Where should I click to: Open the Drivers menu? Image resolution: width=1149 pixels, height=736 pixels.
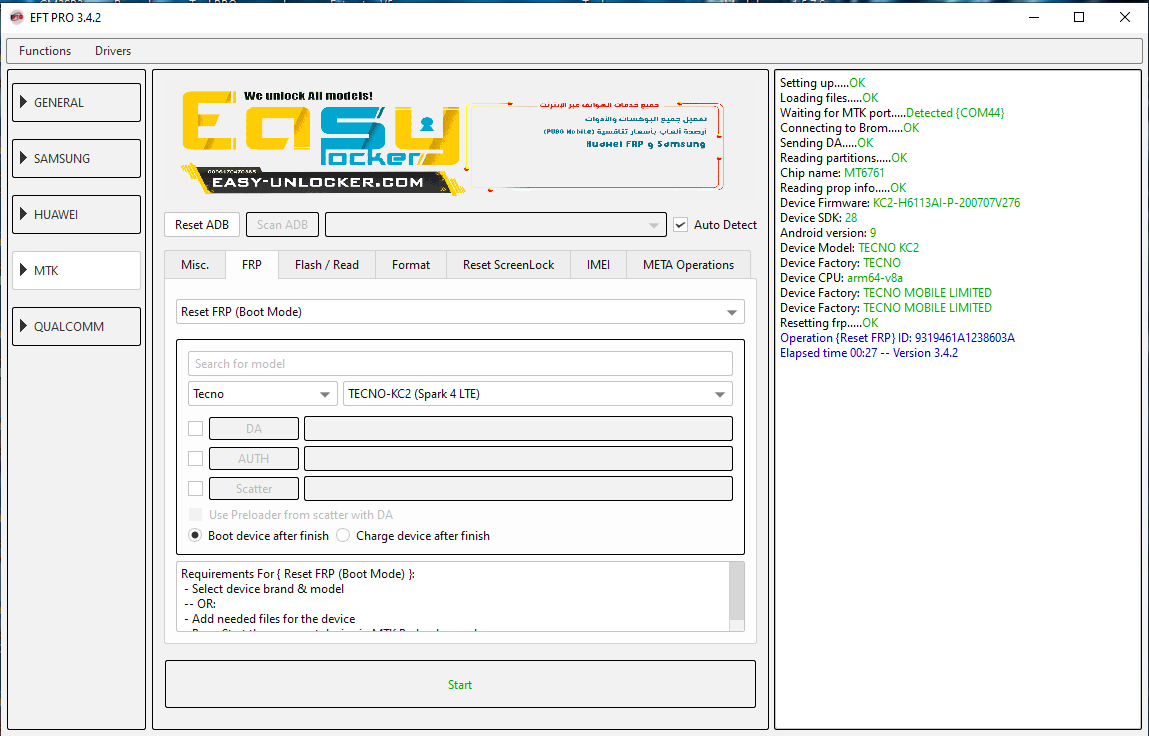pos(113,51)
